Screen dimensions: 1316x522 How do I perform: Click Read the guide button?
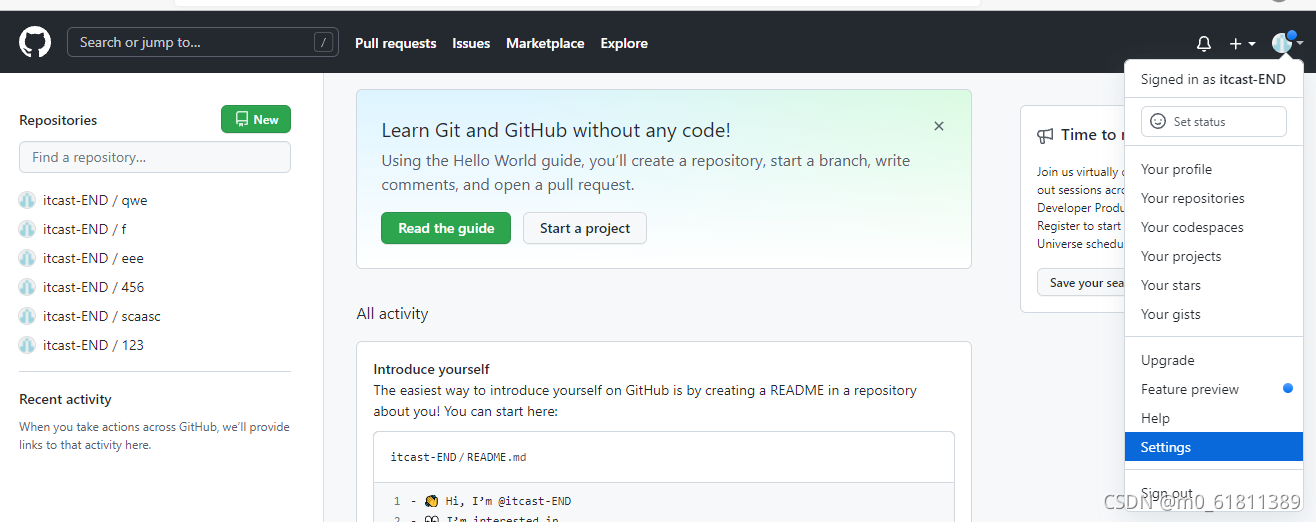(x=446, y=228)
